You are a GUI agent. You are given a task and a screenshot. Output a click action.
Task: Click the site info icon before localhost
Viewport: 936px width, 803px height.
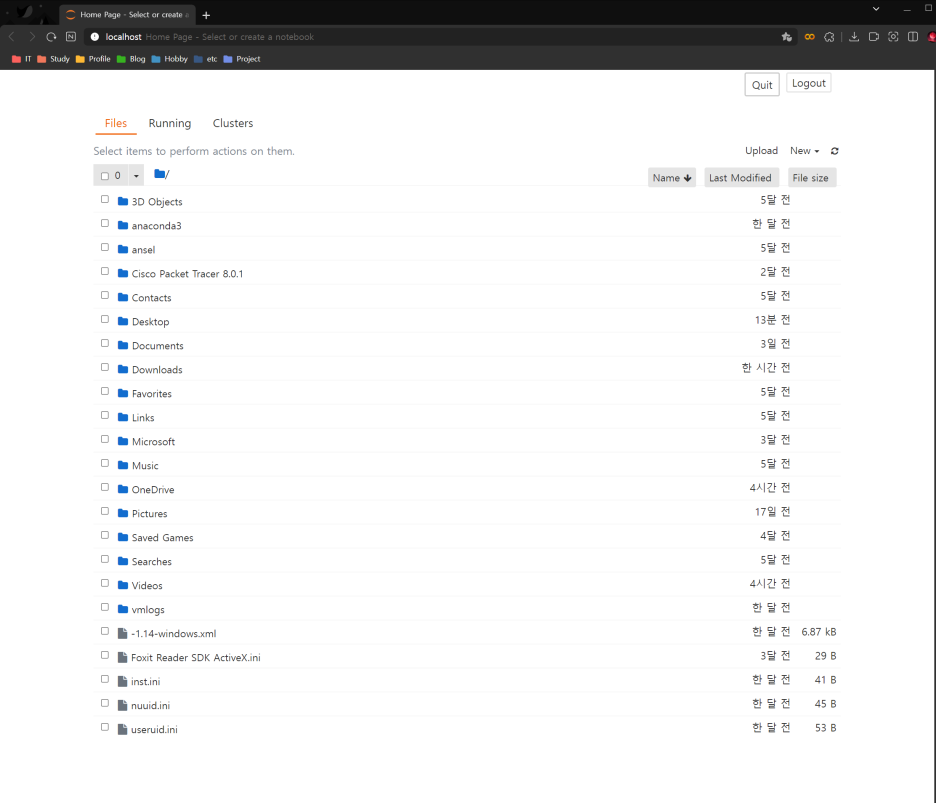pos(95,37)
